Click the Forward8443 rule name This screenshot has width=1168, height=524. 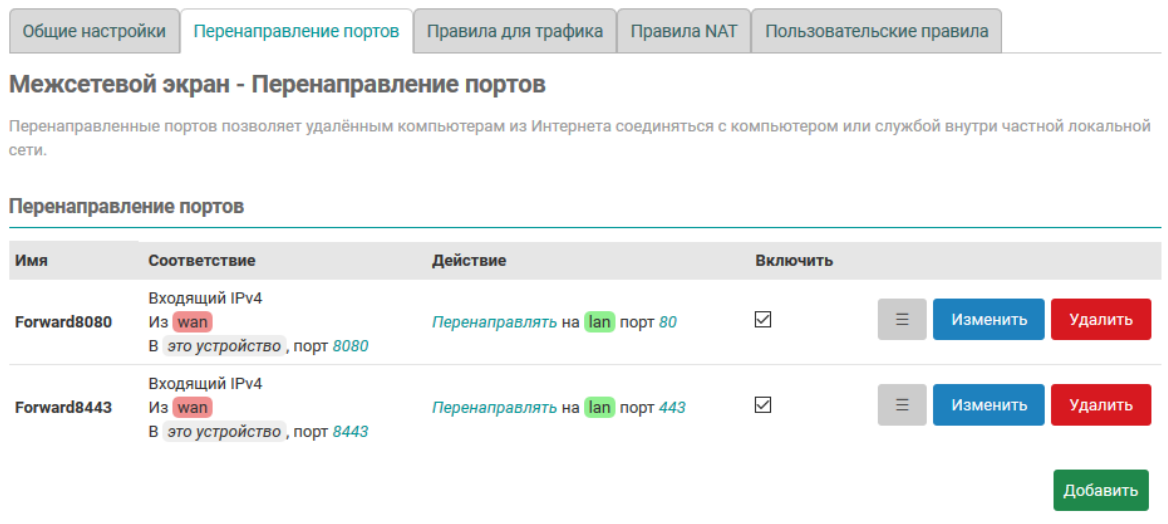[63, 407]
